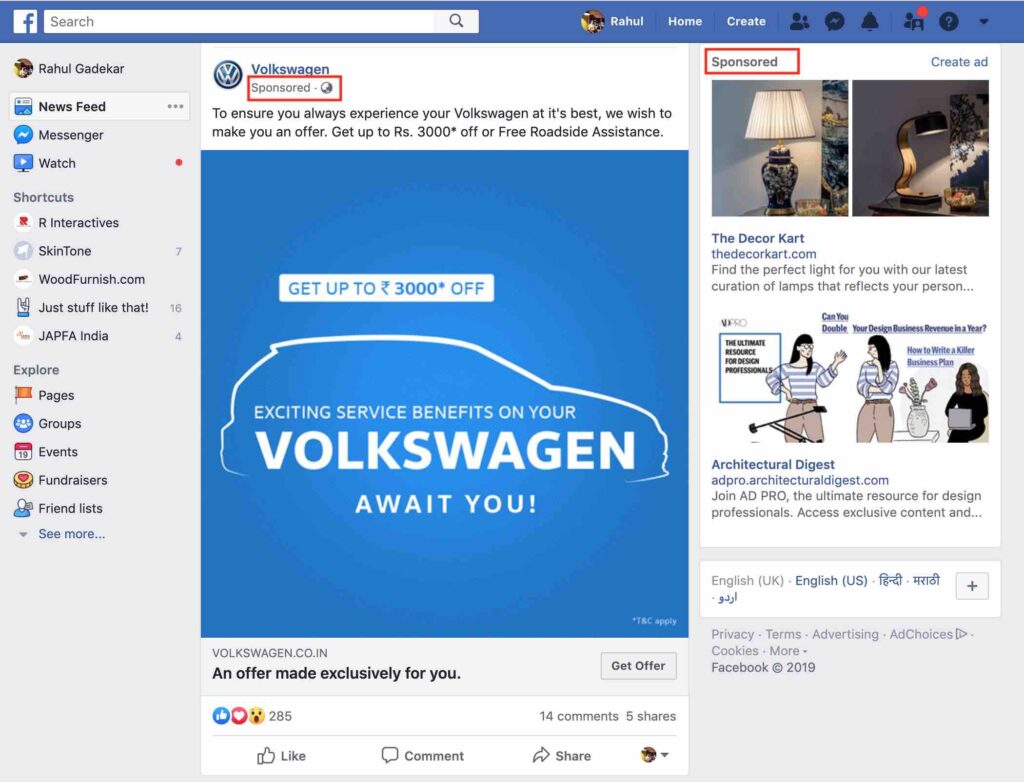Viewport: 1024px width, 782px height.
Task: Open Watch from the left sidebar
Action: coord(58,163)
